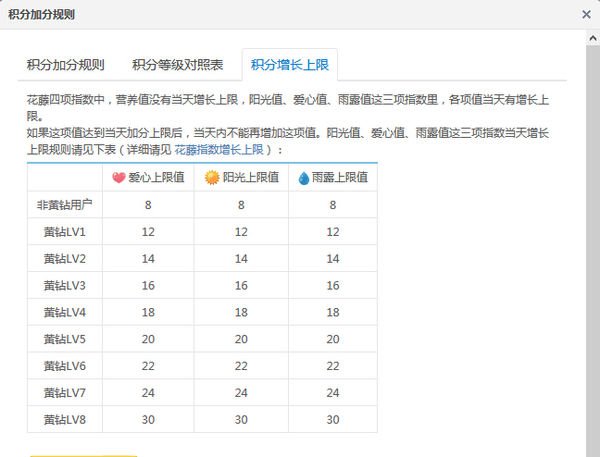Click 爱心 value 30 in 黄钻LV8 row
Viewport: 600px width, 457px height.
(148, 419)
